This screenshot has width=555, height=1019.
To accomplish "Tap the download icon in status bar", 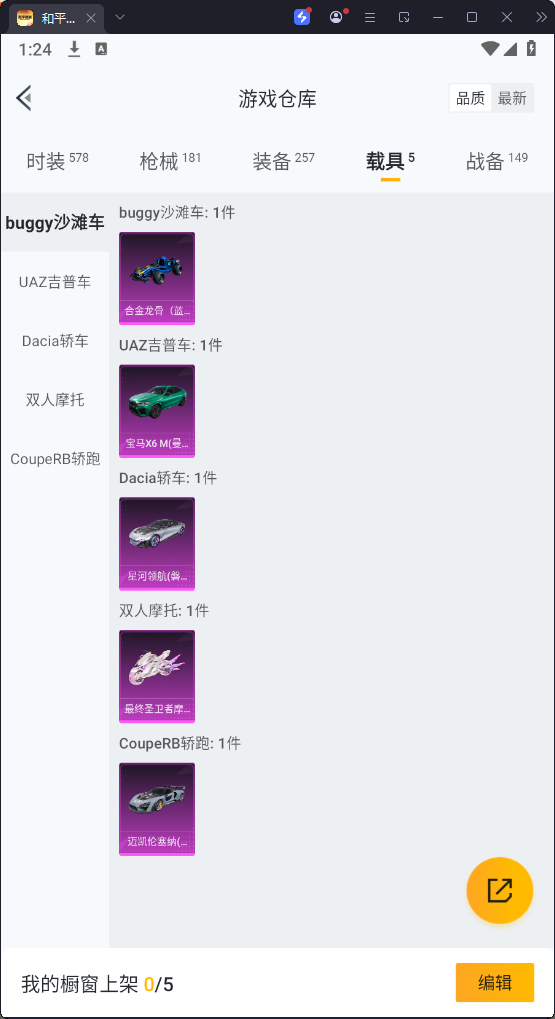I will [74, 49].
